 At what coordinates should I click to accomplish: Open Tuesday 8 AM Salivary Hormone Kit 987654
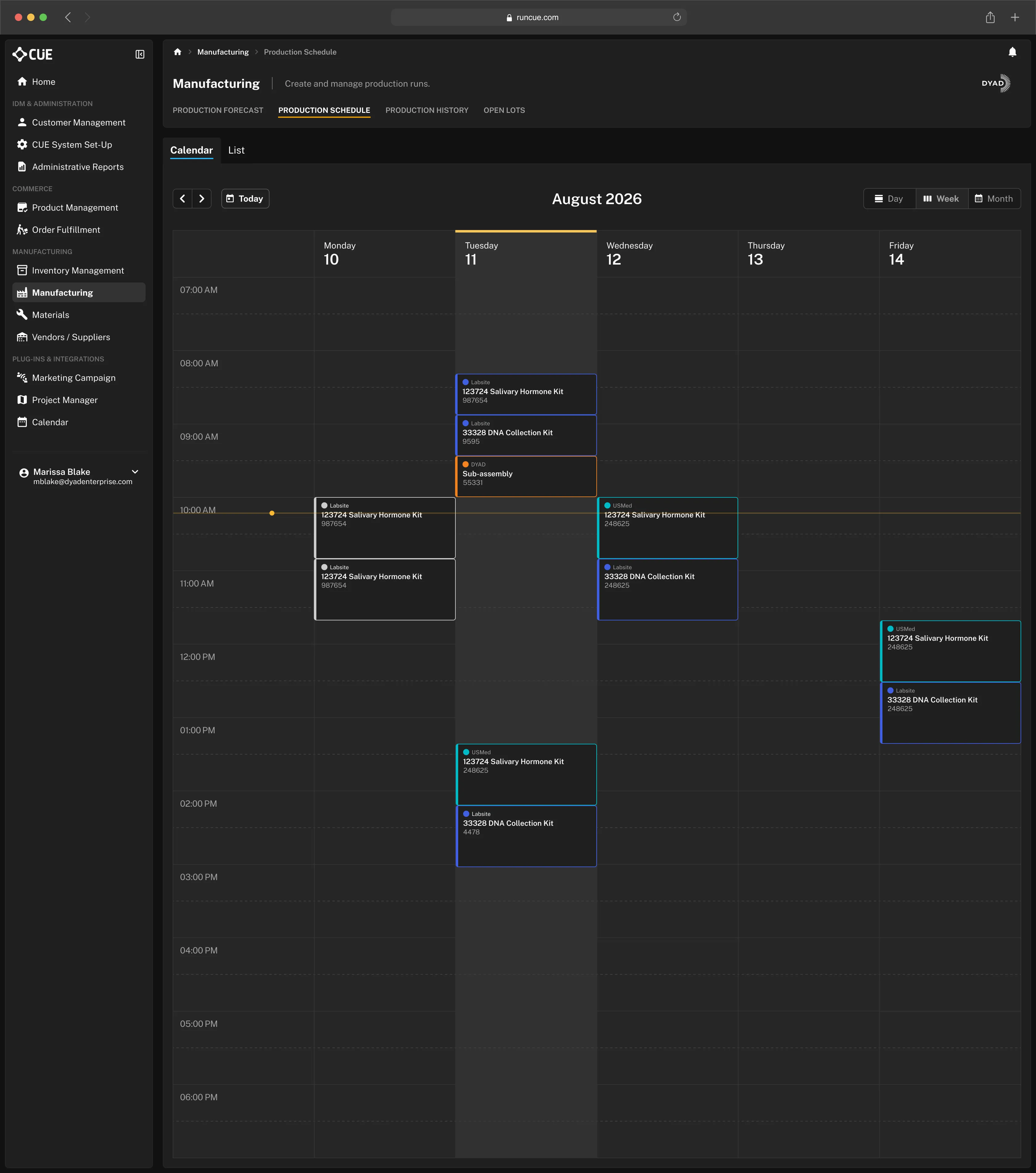pyautogui.click(x=526, y=394)
